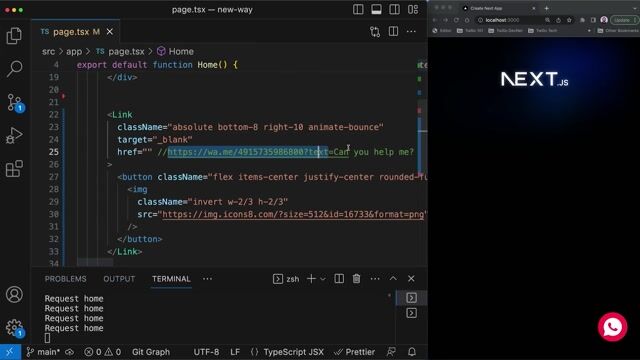Go back in the browser
This screenshot has width=640, height=360.
pos(435,20)
